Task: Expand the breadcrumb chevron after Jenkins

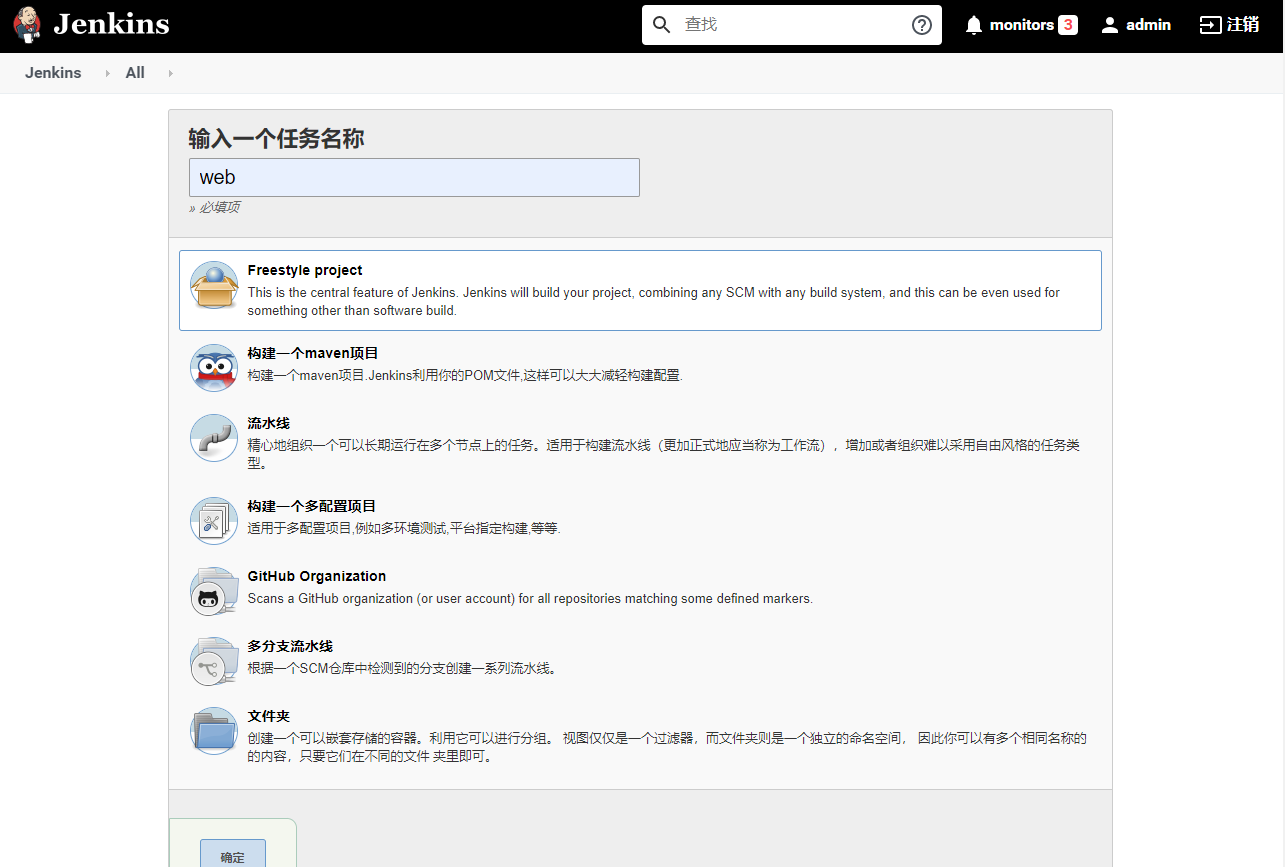Action: [x=106, y=72]
